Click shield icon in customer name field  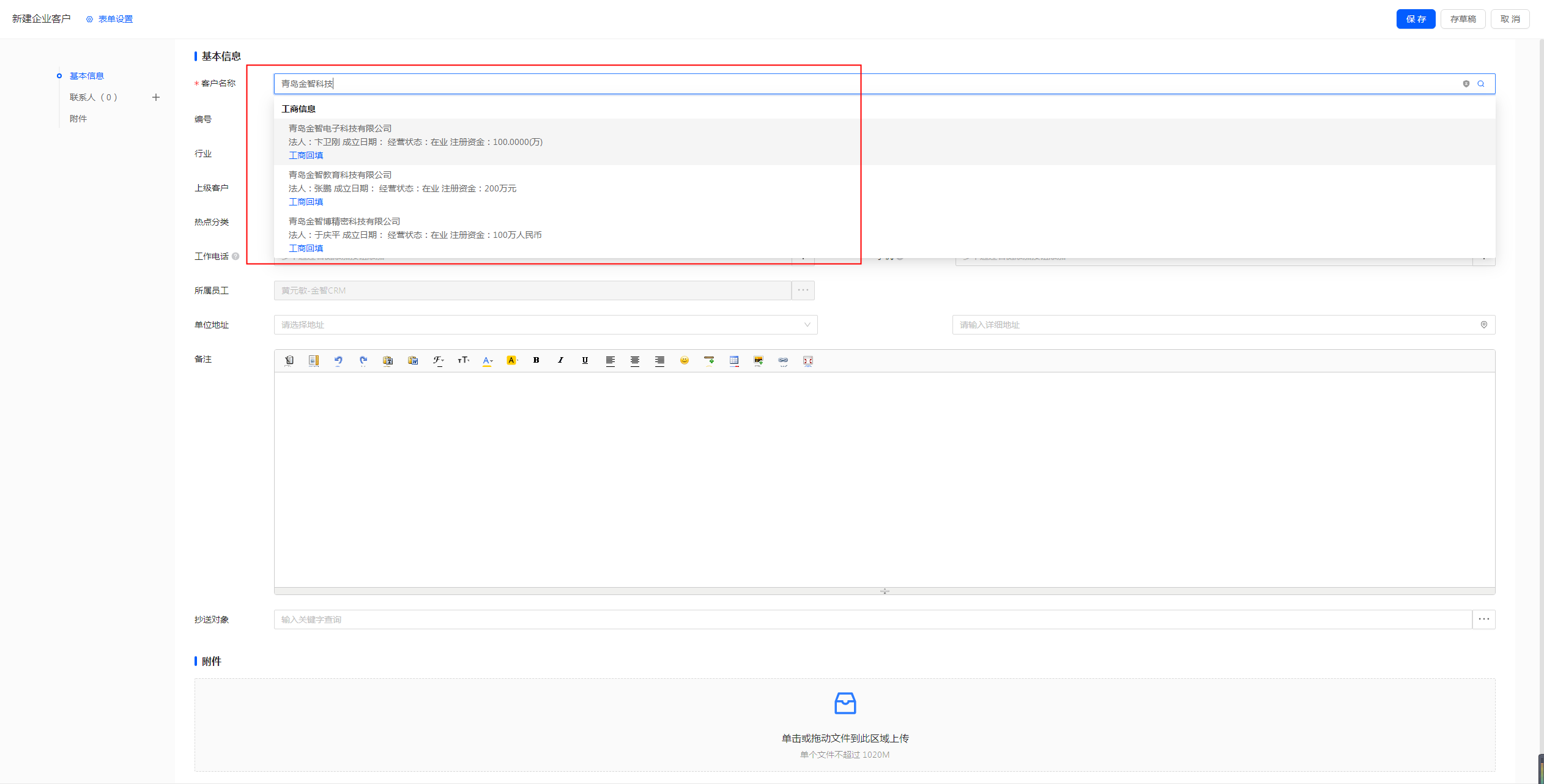1466,84
